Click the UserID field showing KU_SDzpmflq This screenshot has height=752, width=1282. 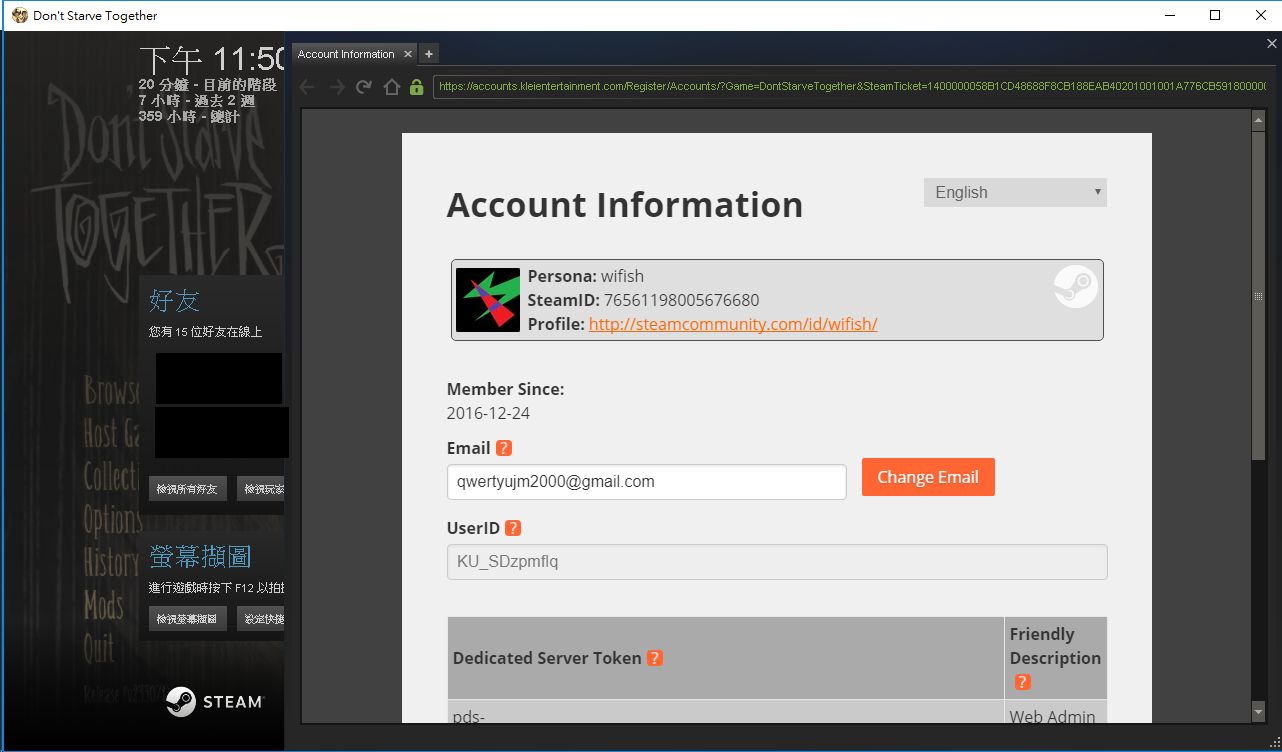(777, 562)
